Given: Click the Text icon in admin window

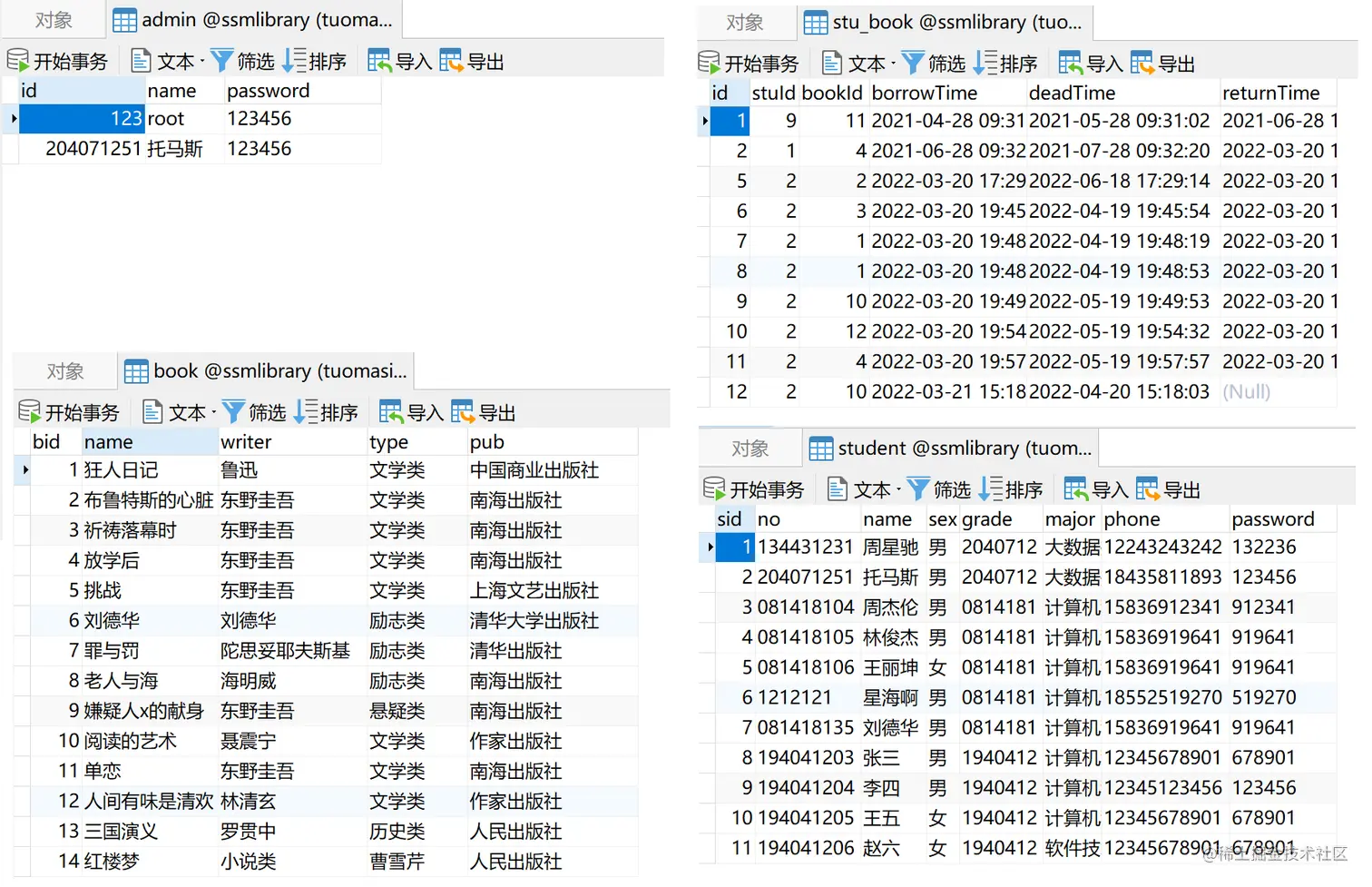Looking at the screenshot, I should 141,61.
